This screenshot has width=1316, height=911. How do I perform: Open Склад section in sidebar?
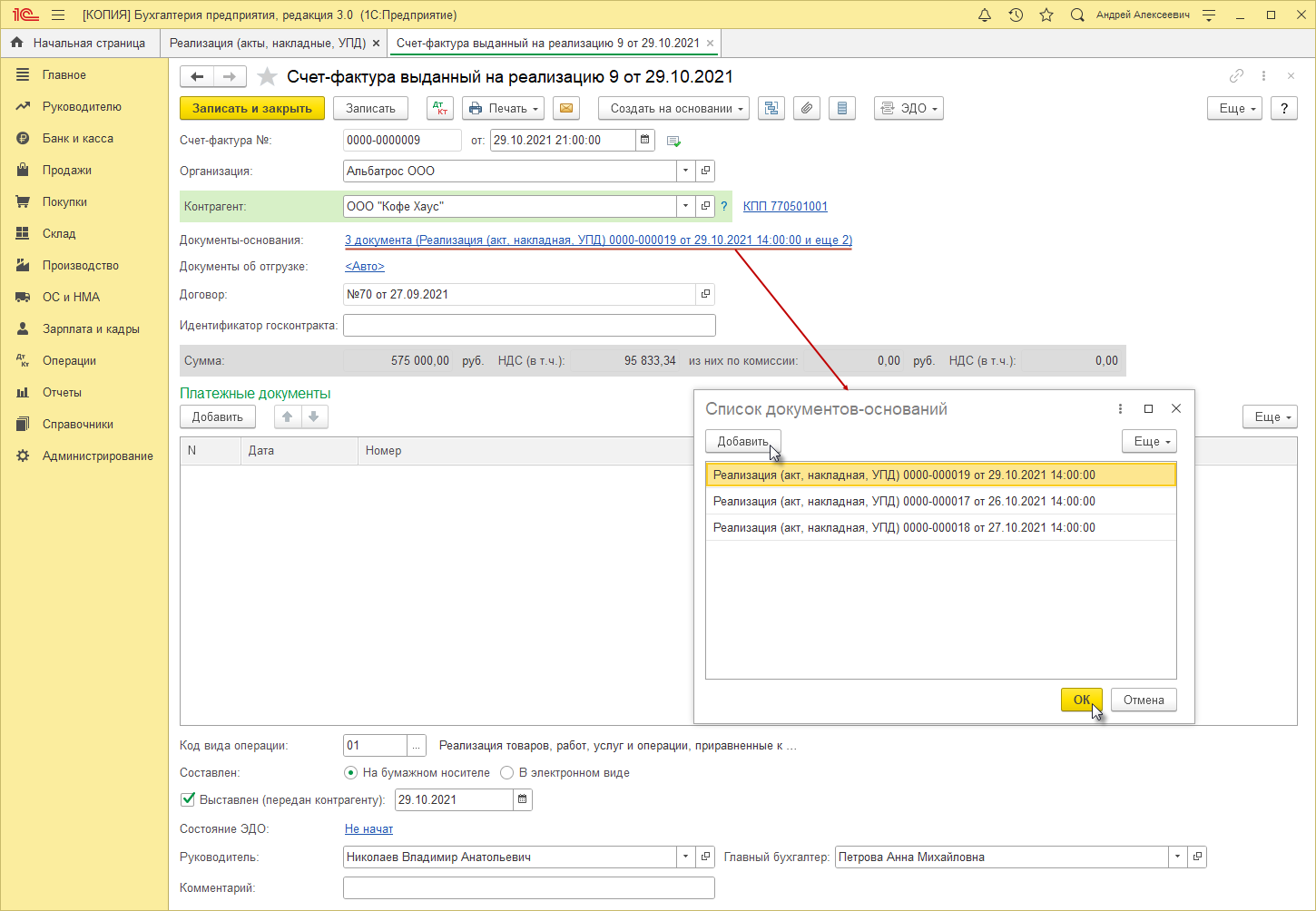(59, 234)
